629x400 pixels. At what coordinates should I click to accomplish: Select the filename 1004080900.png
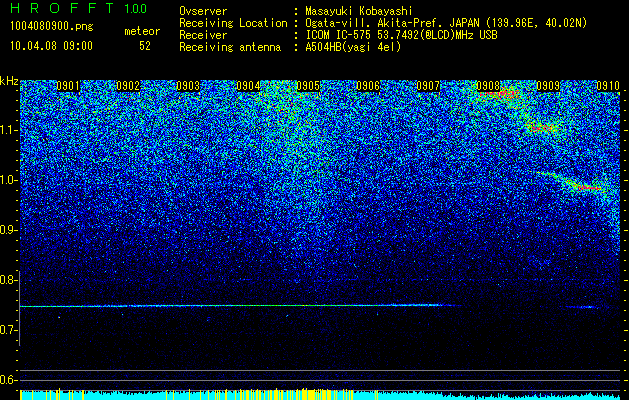point(52,27)
